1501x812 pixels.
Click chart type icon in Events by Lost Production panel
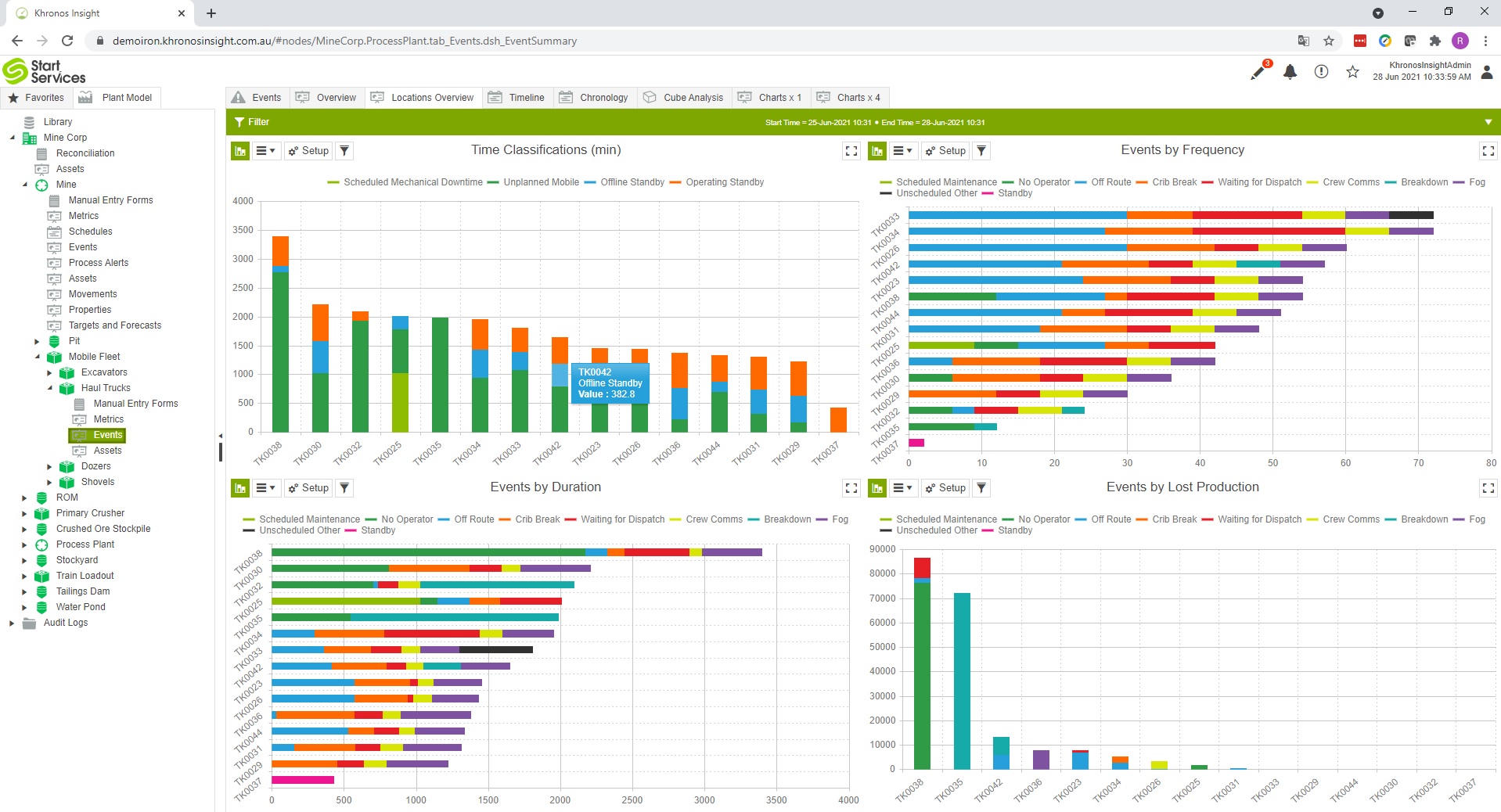pyautogui.click(x=877, y=488)
